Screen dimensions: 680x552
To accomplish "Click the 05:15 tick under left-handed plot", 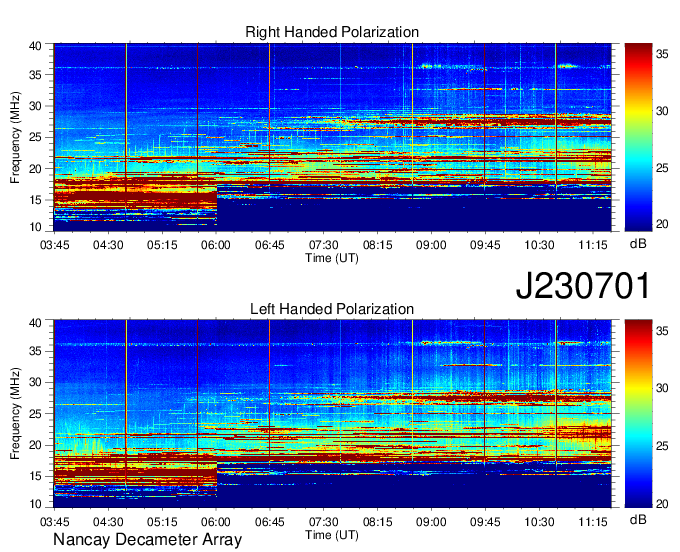I will pyautogui.click(x=162, y=522).
